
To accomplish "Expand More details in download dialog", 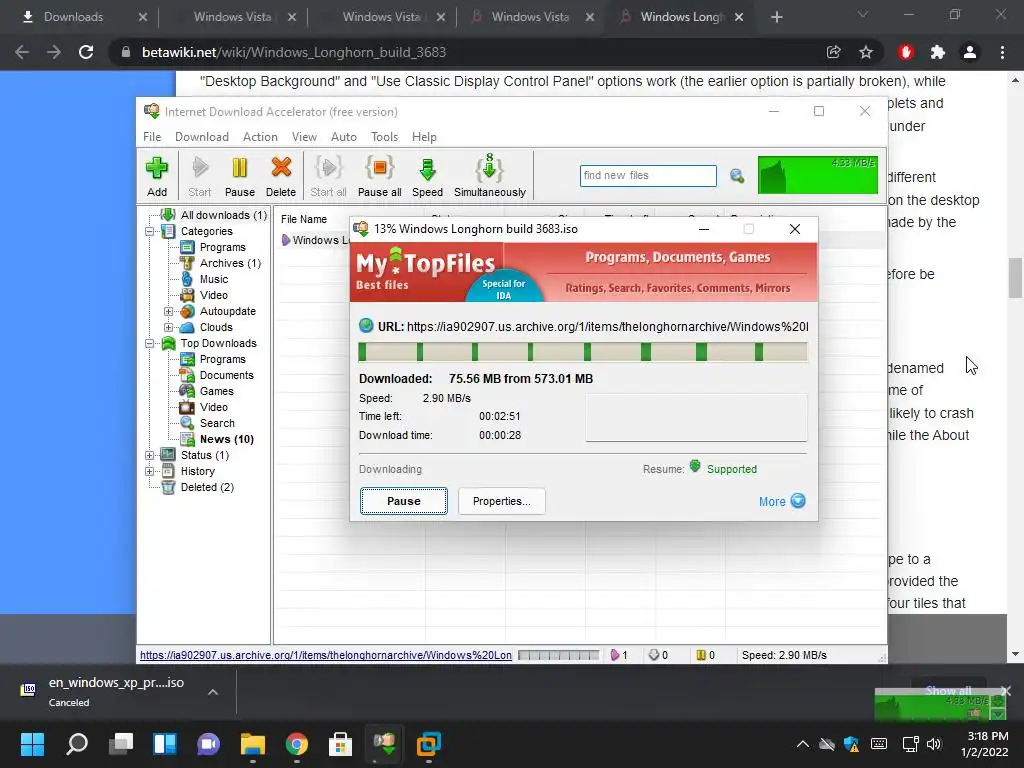I will pyautogui.click(x=782, y=501).
